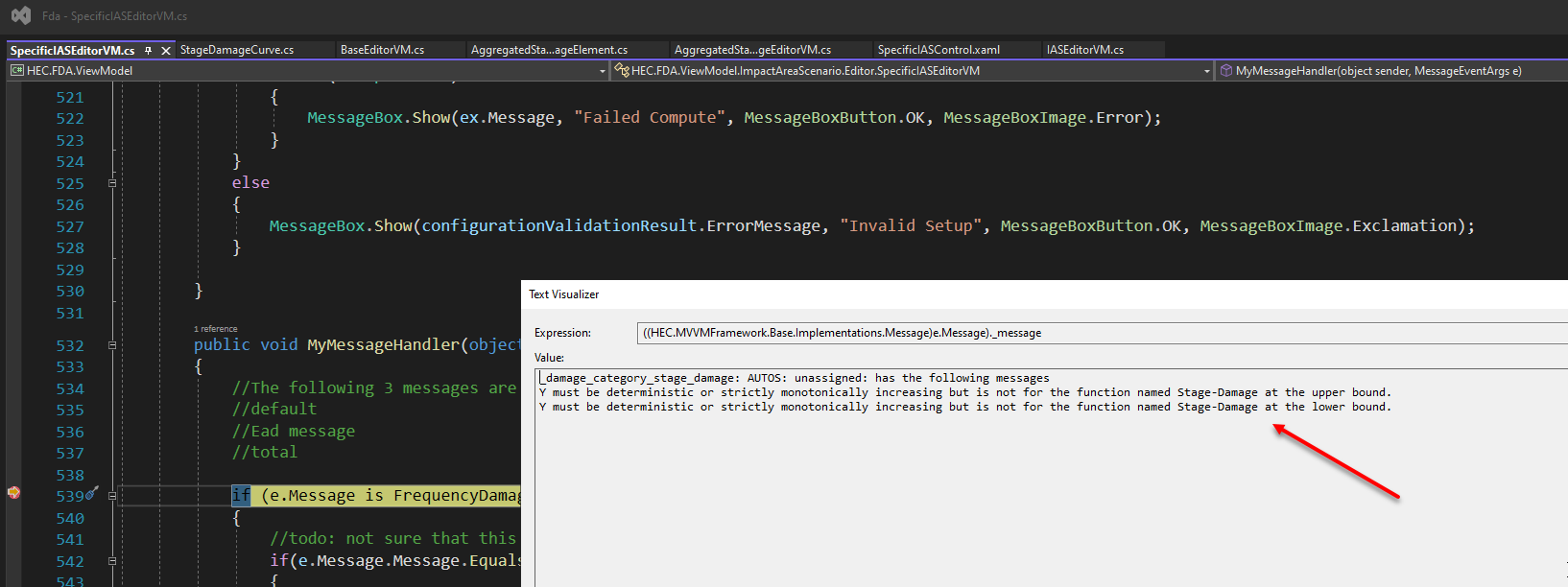Open the MyMessageHandler member dropdown
The width and height of the screenshot is (1568, 587).
[1391, 70]
